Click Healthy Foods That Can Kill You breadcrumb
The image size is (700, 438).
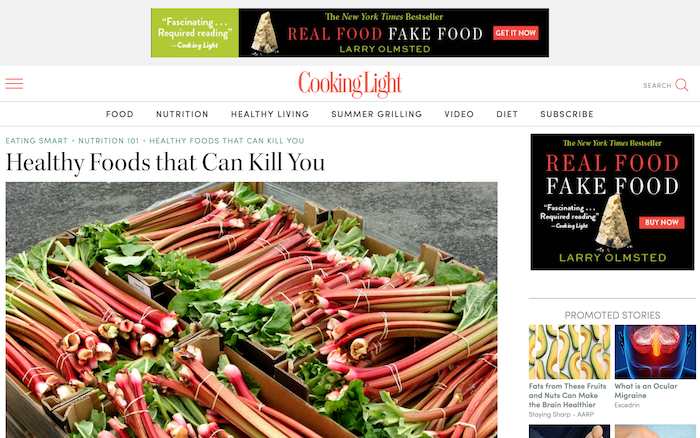227,141
